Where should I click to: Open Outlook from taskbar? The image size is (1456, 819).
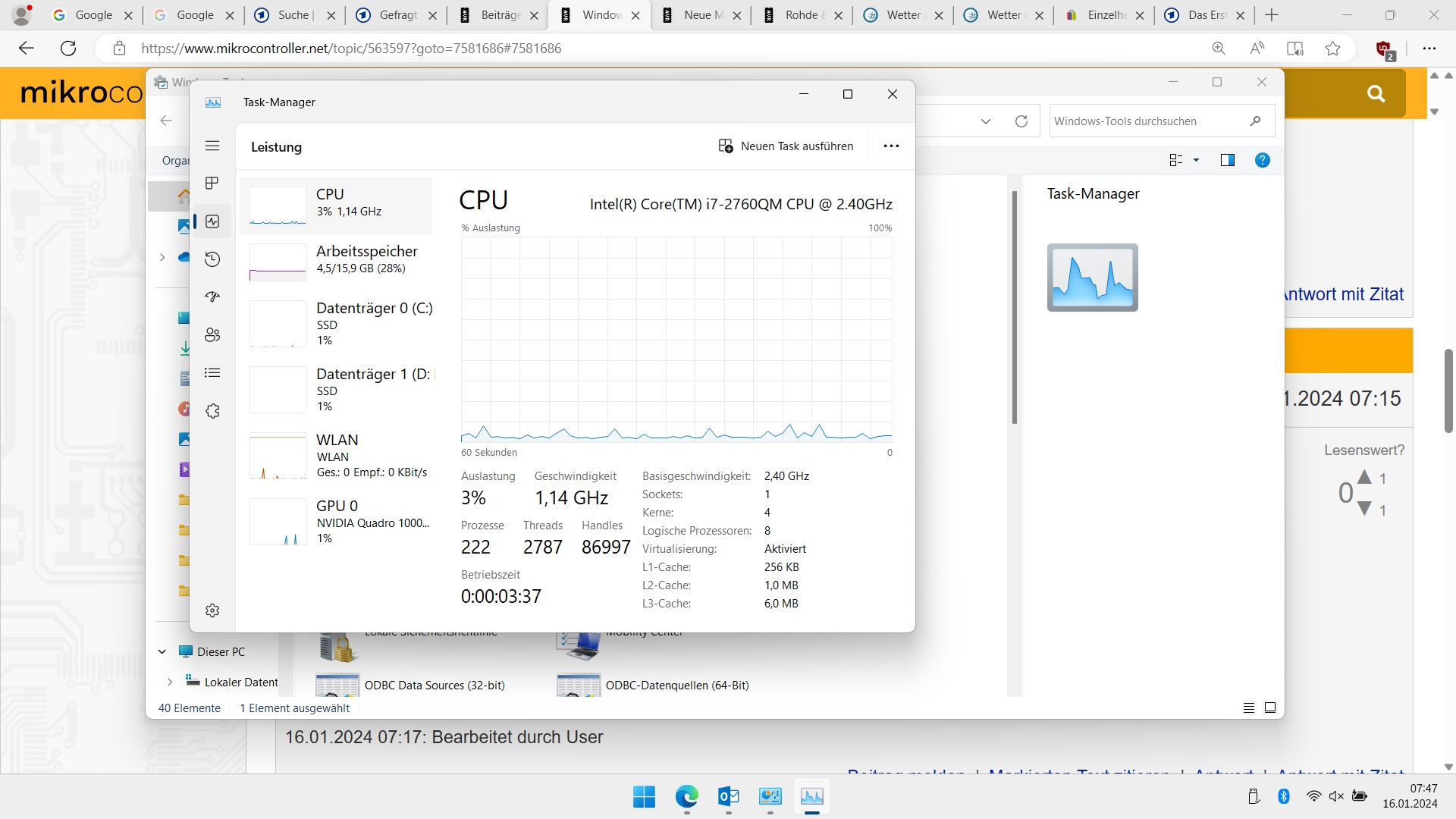tap(728, 797)
